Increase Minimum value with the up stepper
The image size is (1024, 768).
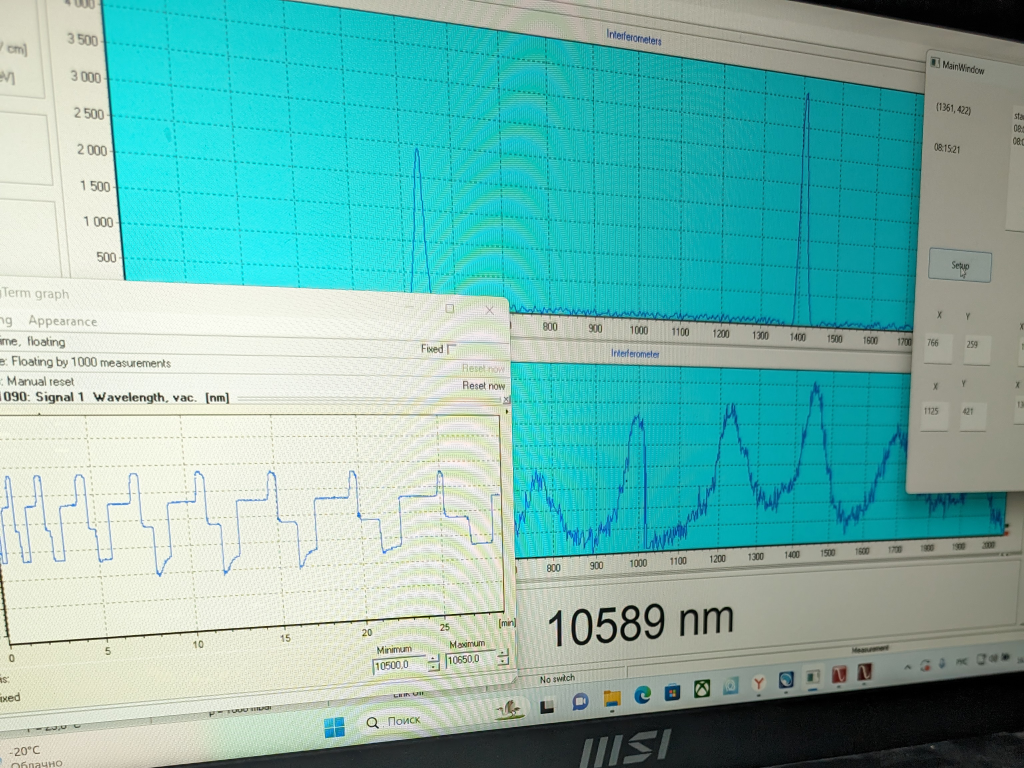pyautogui.click(x=434, y=660)
